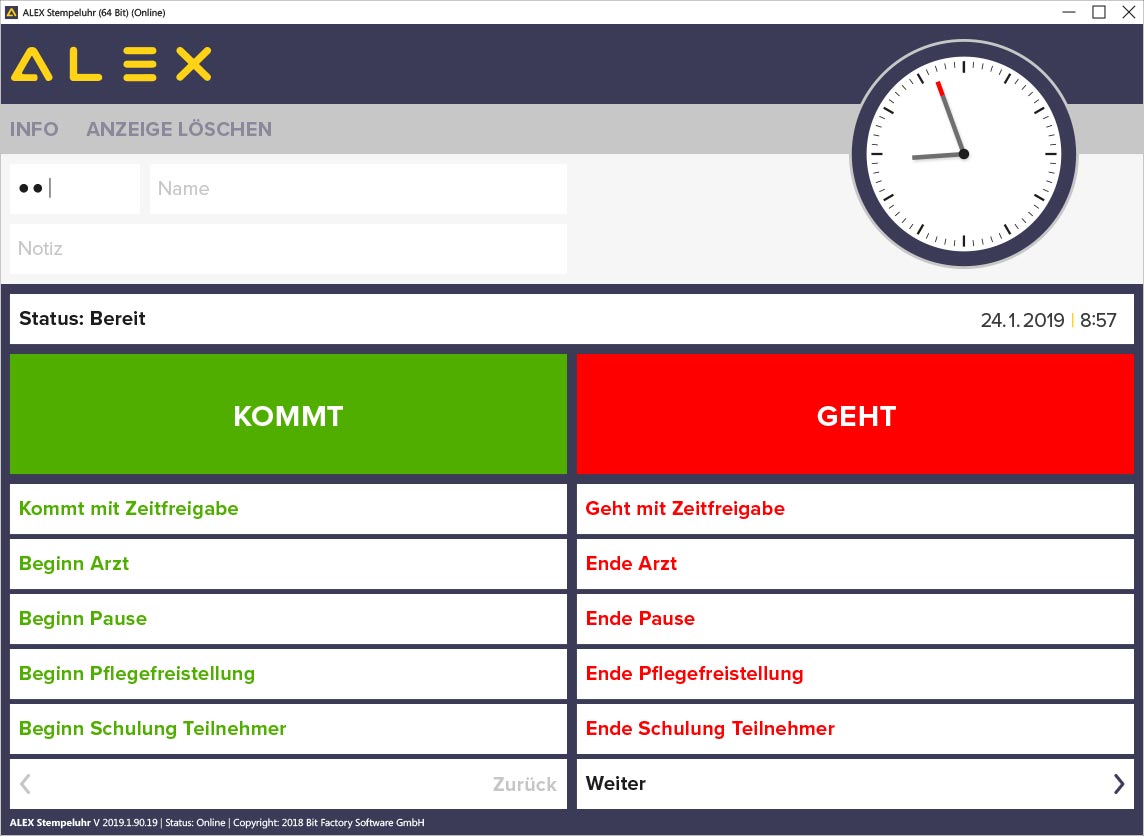Click the analog clock face
This screenshot has width=1144, height=836.
point(963,154)
